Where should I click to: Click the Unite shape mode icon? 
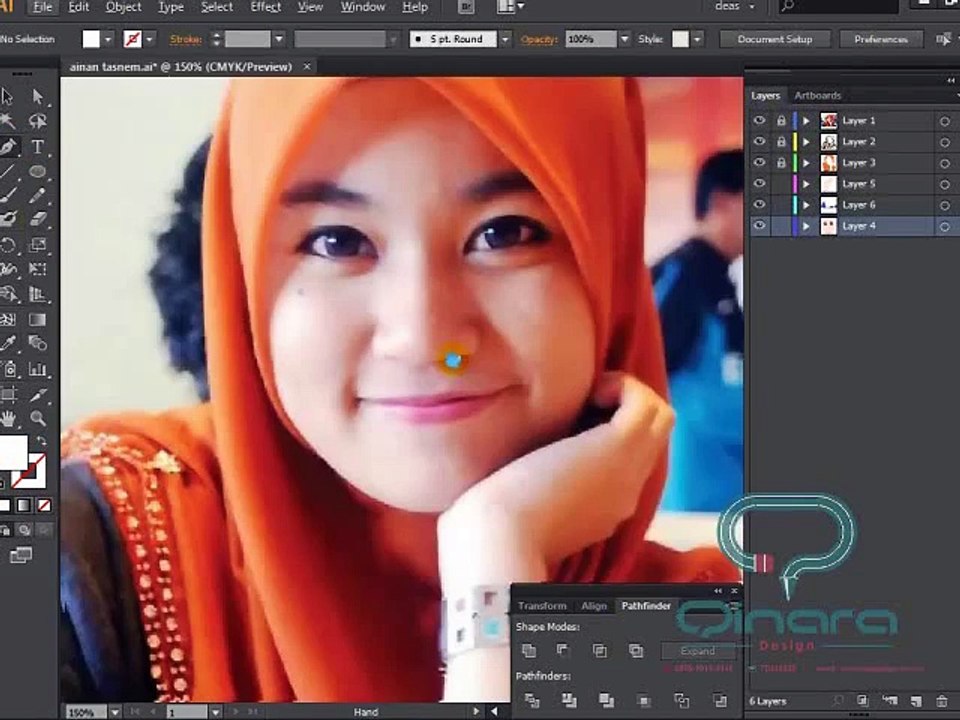point(529,650)
